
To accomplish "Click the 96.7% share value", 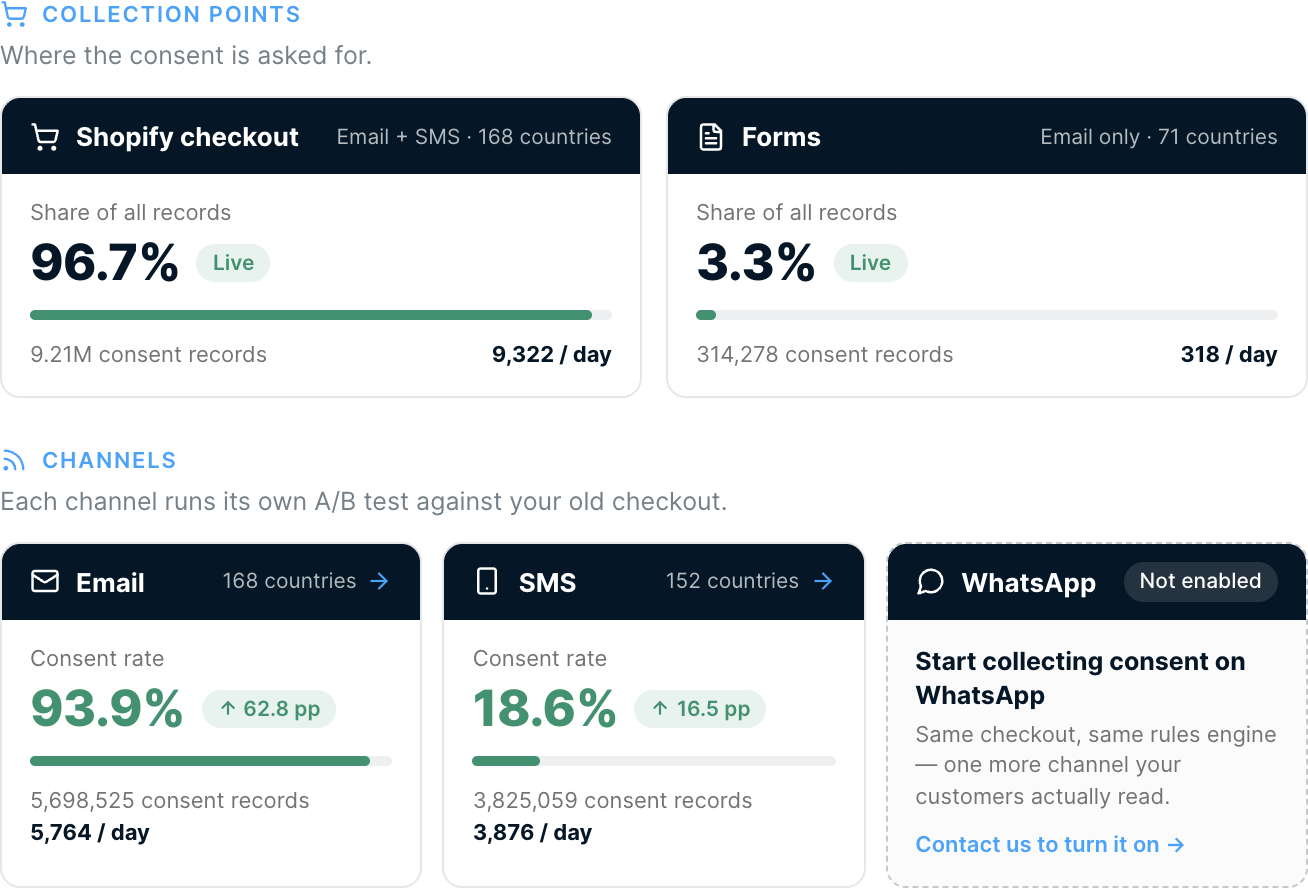I will tap(105, 263).
